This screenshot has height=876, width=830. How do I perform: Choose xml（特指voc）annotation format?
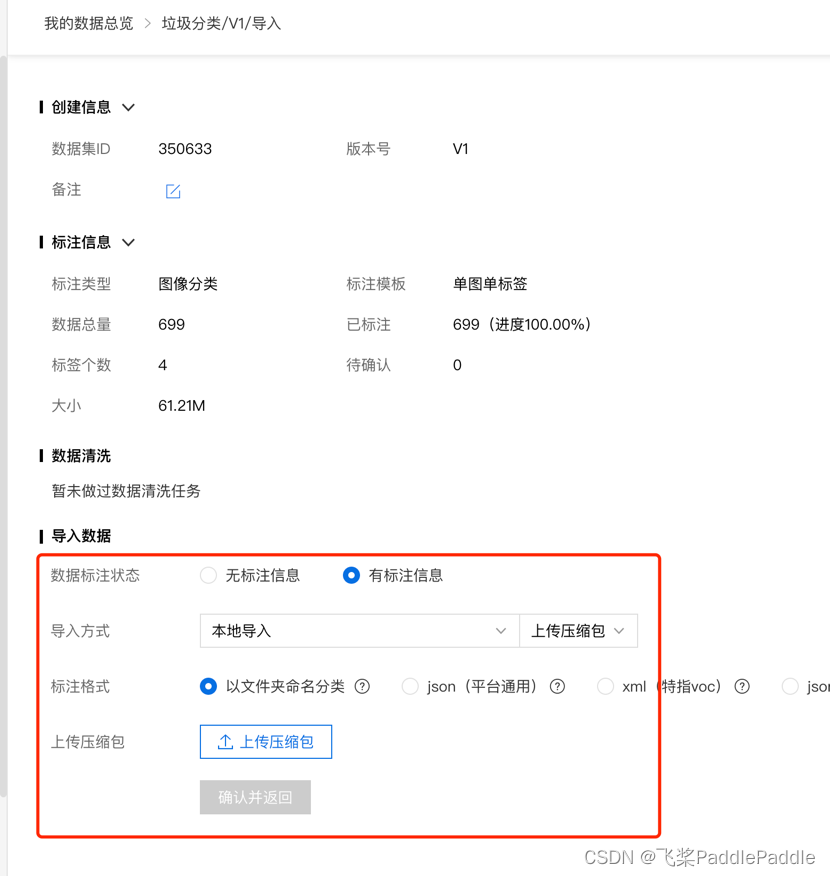pyautogui.click(x=605, y=686)
